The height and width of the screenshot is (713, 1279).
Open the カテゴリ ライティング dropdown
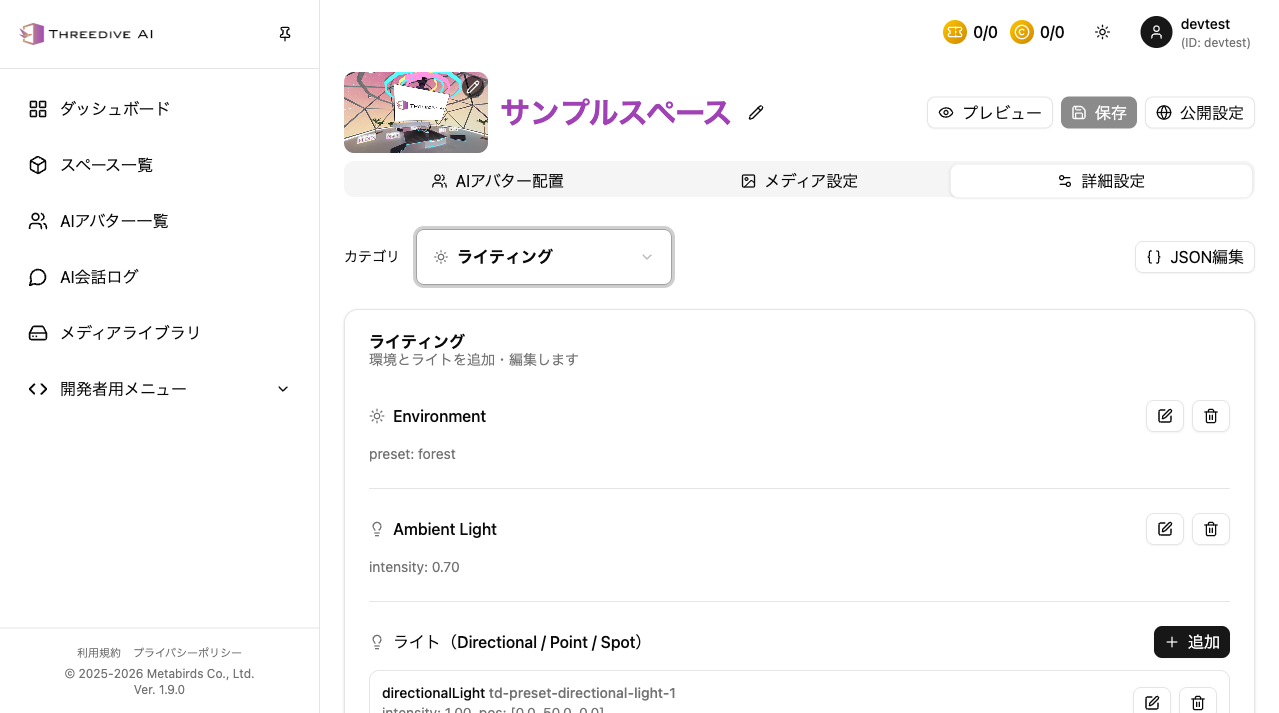tap(544, 257)
